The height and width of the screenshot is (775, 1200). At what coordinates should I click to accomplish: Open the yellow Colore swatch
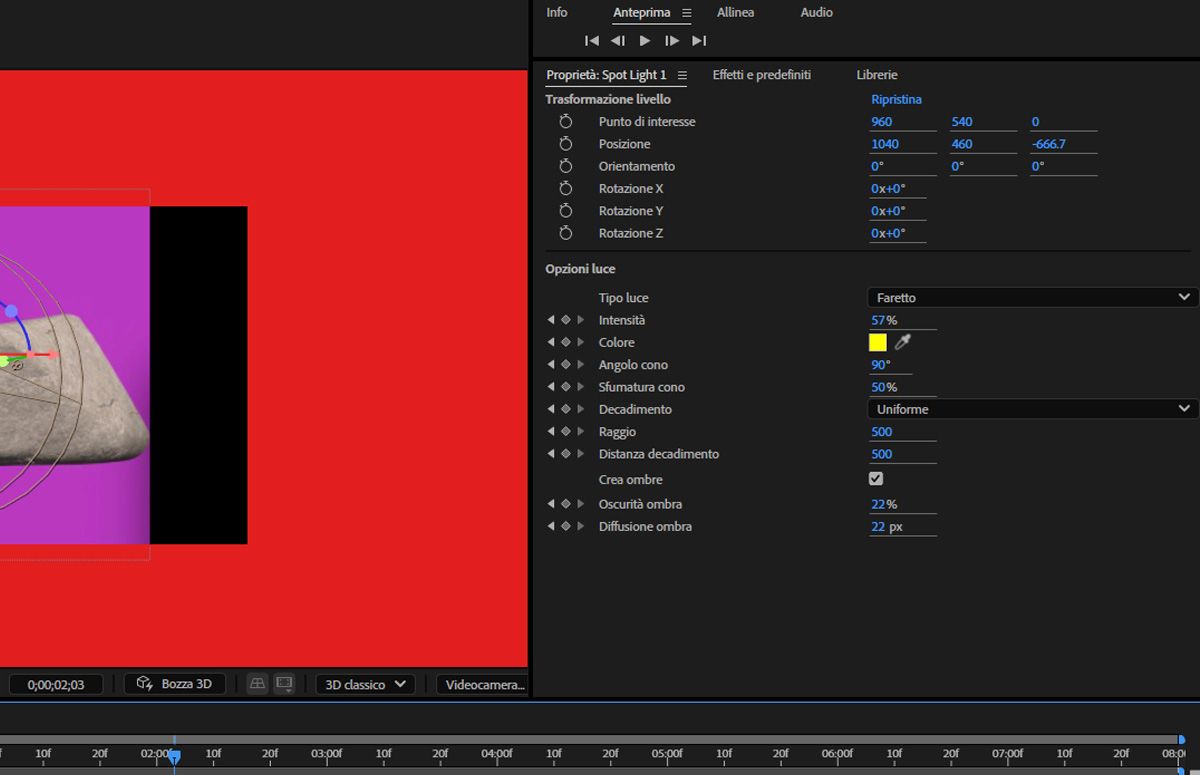pyautogui.click(x=878, y=342)
